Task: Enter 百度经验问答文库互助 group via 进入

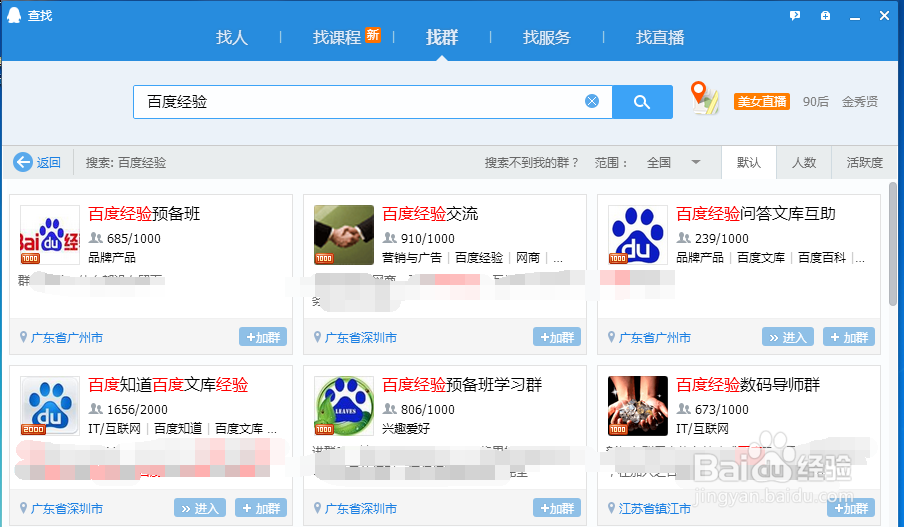Action: [x=788, y=337]
